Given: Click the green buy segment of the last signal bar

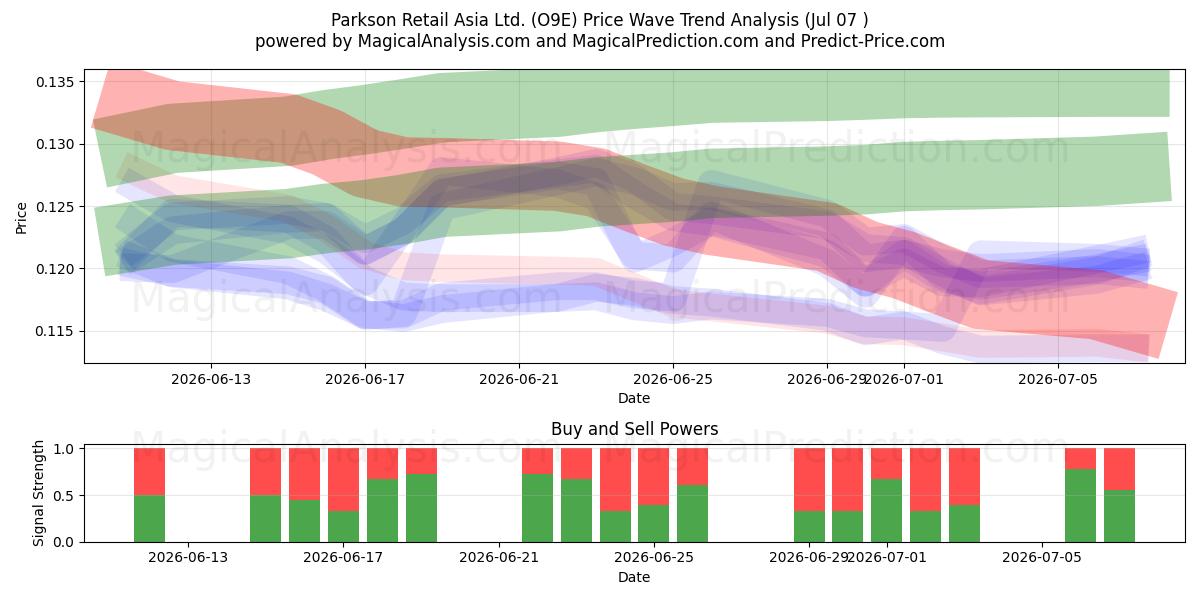Looking at the screenshot, I should click(x=1120, y=516).
